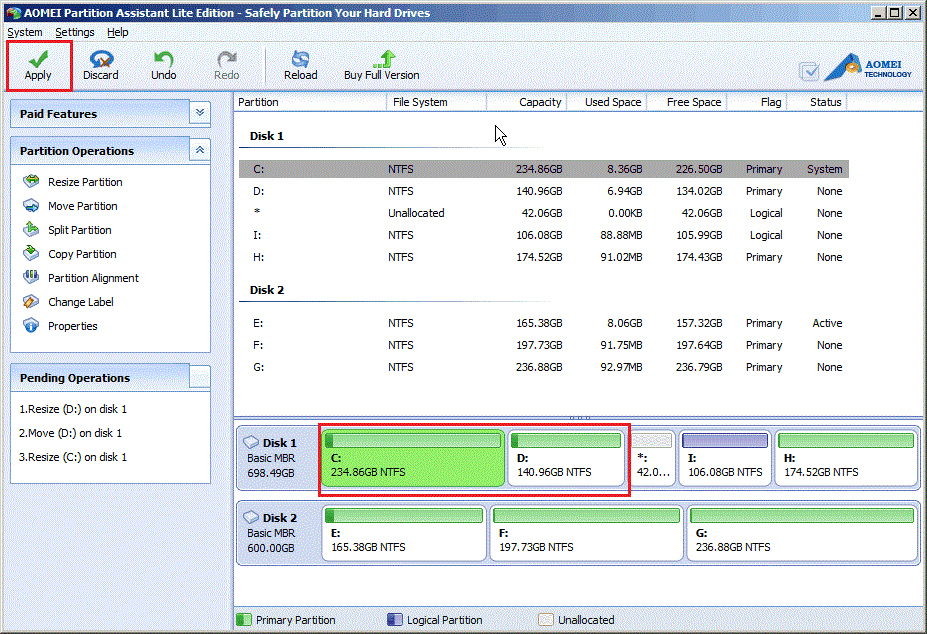The image size is (927, 634).
Task: Choose Partition Alignment operation
Action: point(93,278)
